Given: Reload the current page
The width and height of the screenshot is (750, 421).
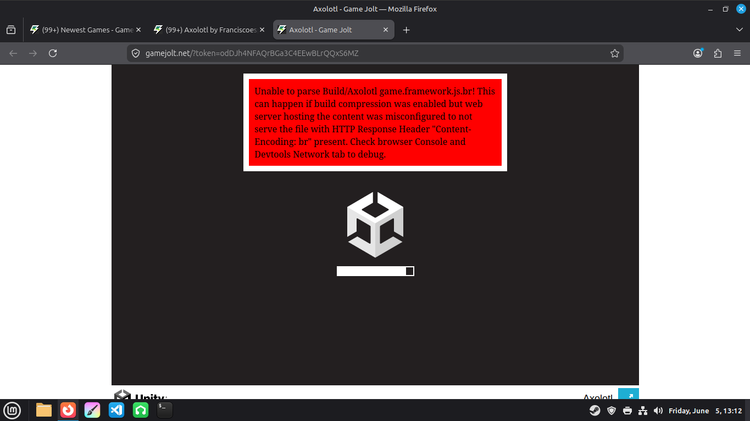Looking at the screenshot, I should (x=53, y=53).
